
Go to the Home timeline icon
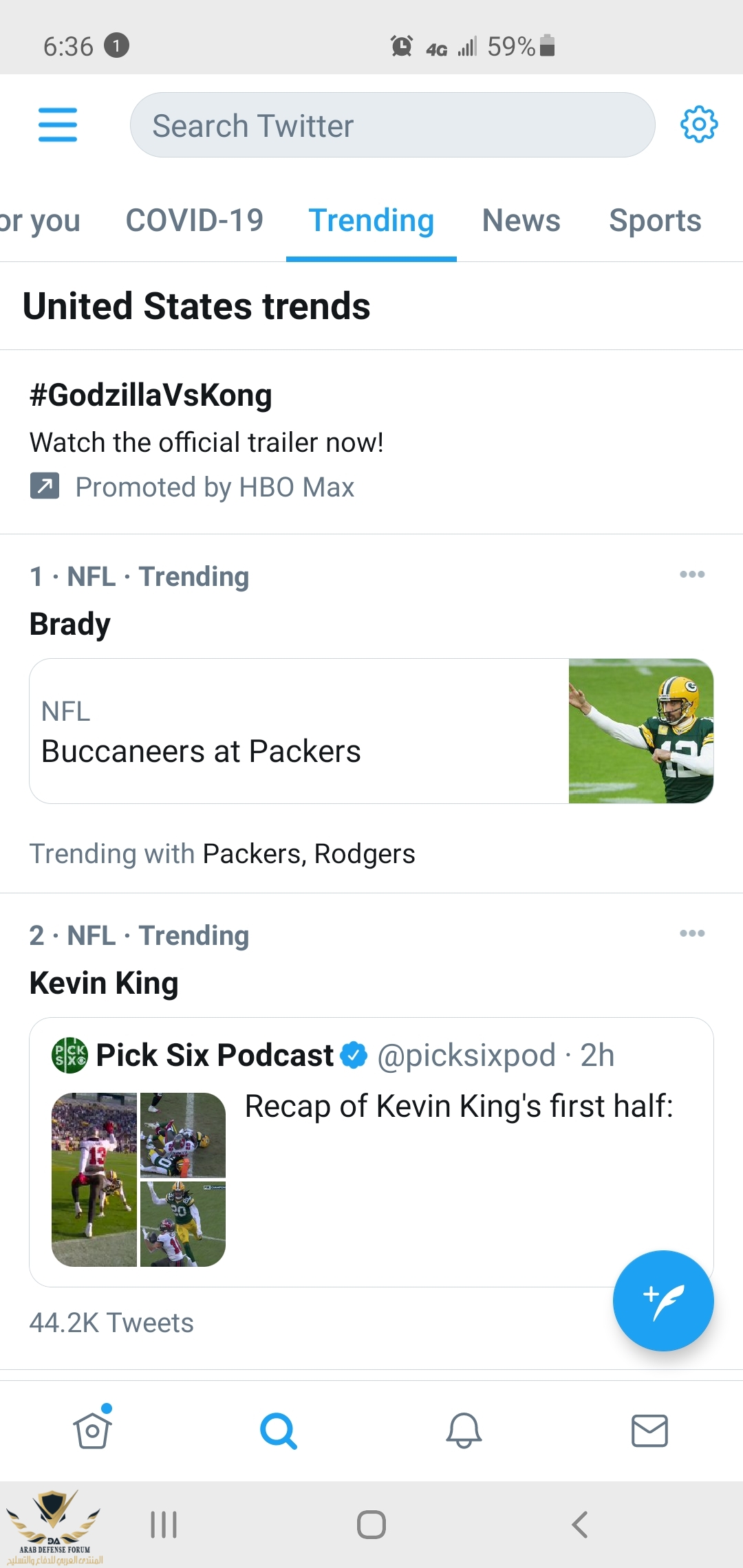tap(92, 1430)
